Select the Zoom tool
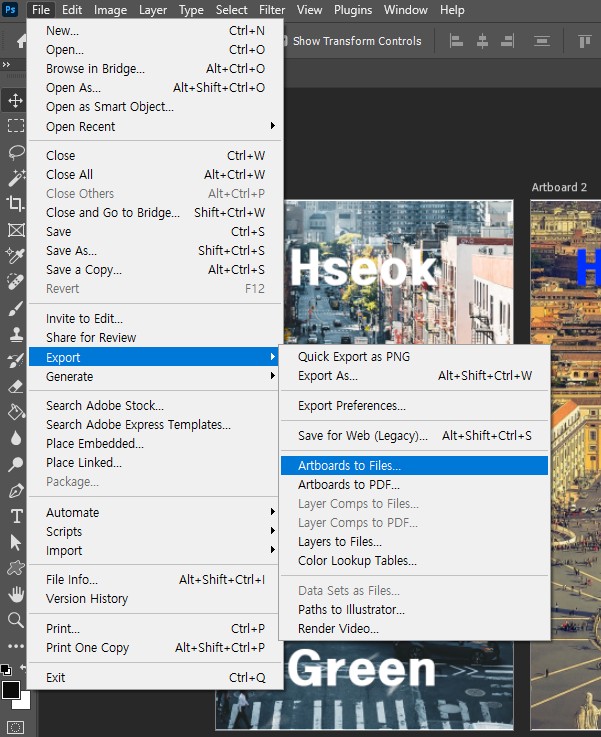Screen dimensions: 601x737 16,620
